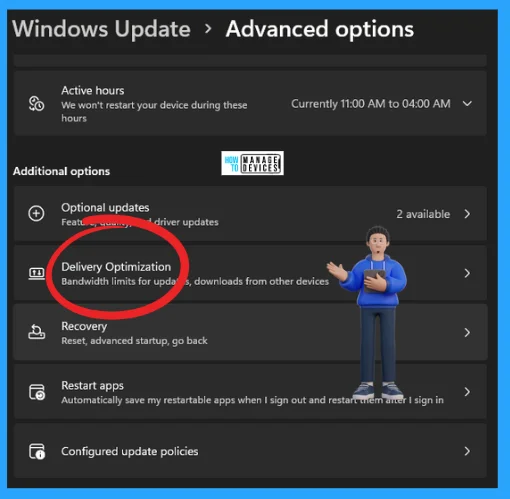
Task: Click the Advanced options breadcrumb title
Action: tap(320, 29)
